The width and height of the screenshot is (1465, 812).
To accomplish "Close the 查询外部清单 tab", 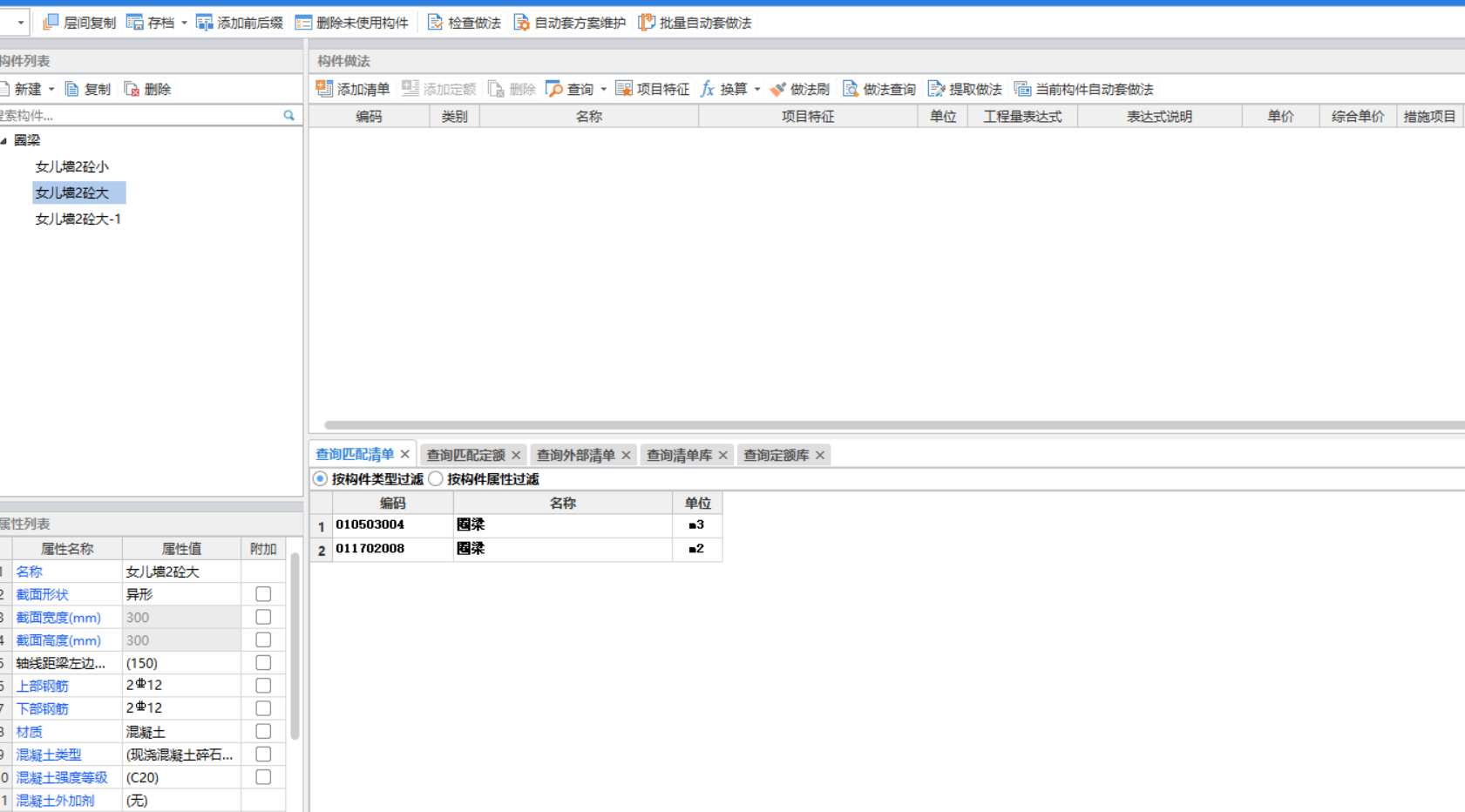I will click(626, 455).
